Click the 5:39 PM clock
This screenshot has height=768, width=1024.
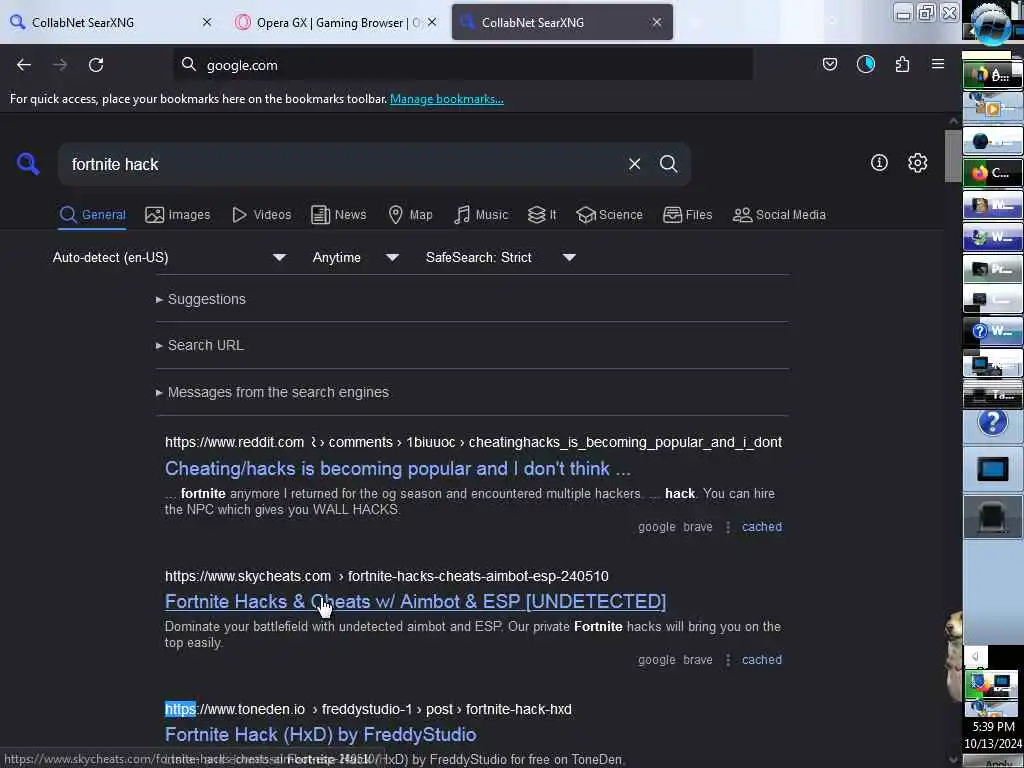[x=993, y=726]
